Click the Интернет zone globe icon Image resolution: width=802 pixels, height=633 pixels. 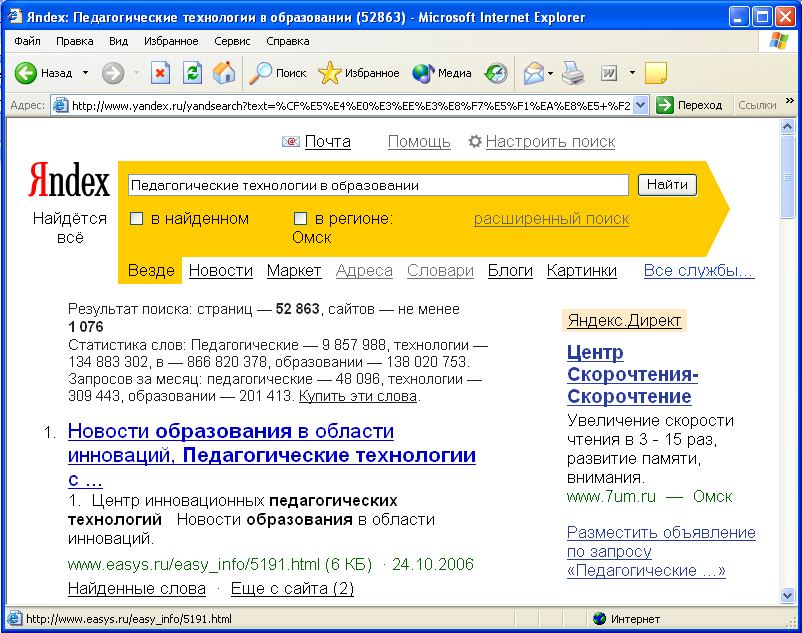(599, 619)
